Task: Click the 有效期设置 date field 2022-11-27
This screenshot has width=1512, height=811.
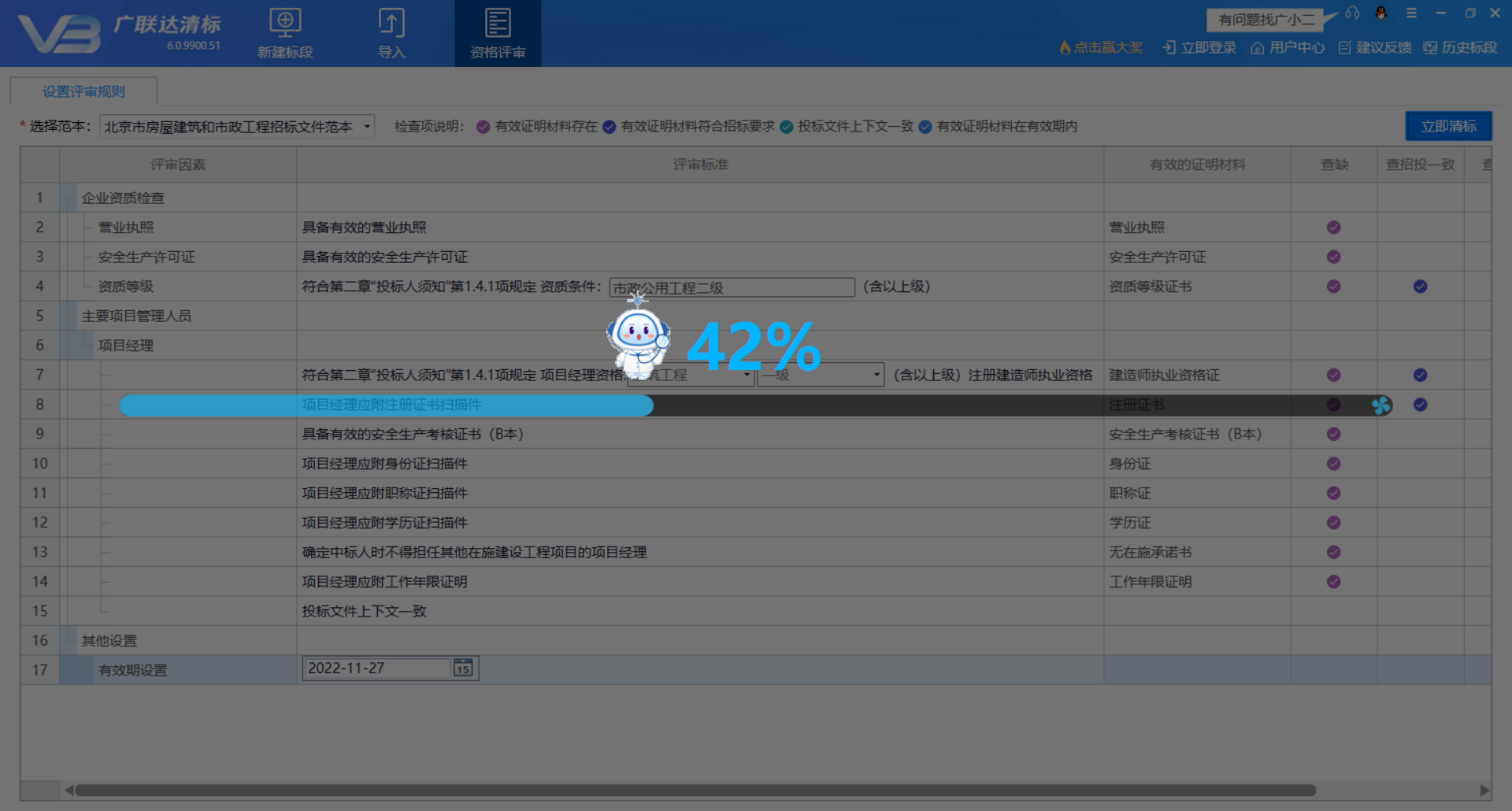Action: tap(376, 668)
